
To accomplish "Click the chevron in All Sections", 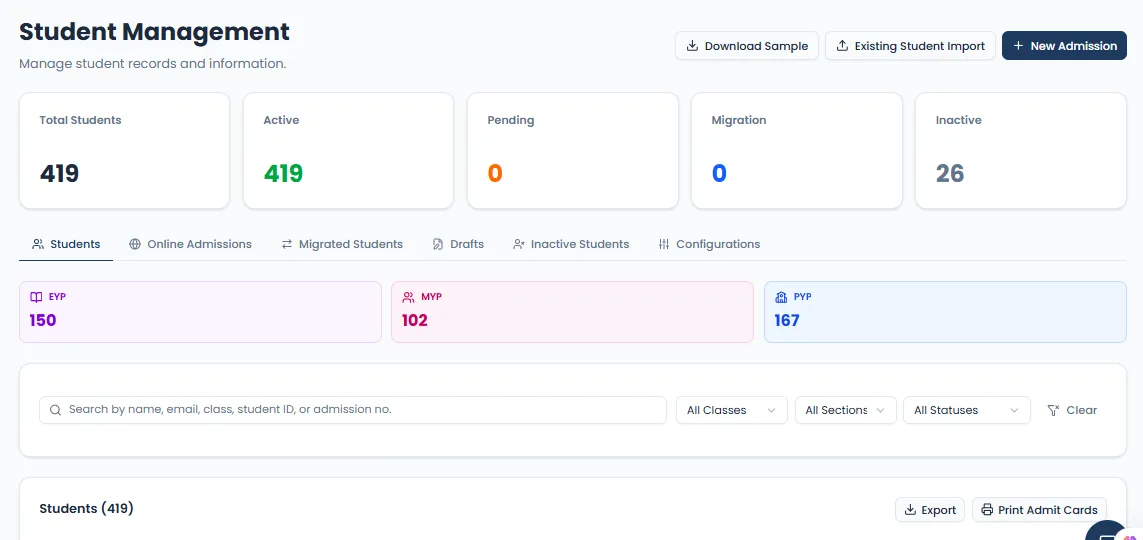I will [x=881, y=410].
